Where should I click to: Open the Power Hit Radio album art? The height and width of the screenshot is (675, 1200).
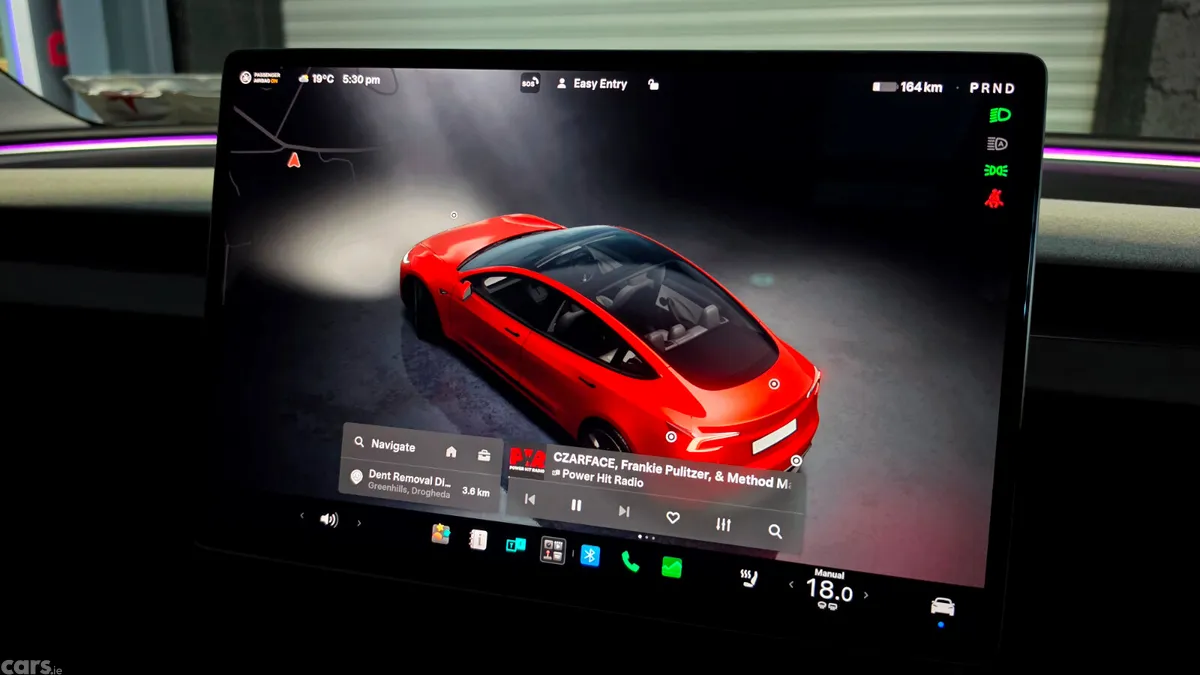click(528, 461)
